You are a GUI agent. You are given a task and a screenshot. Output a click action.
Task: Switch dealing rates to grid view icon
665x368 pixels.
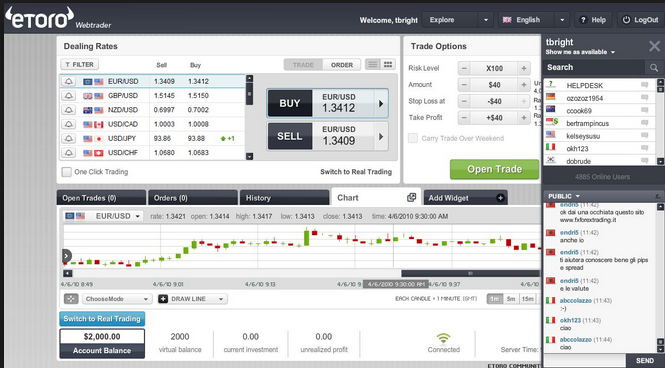388,64
